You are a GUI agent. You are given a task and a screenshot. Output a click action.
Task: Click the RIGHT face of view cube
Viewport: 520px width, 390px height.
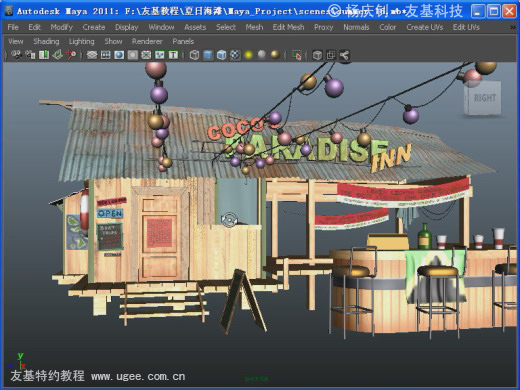(x=485, y=98)
